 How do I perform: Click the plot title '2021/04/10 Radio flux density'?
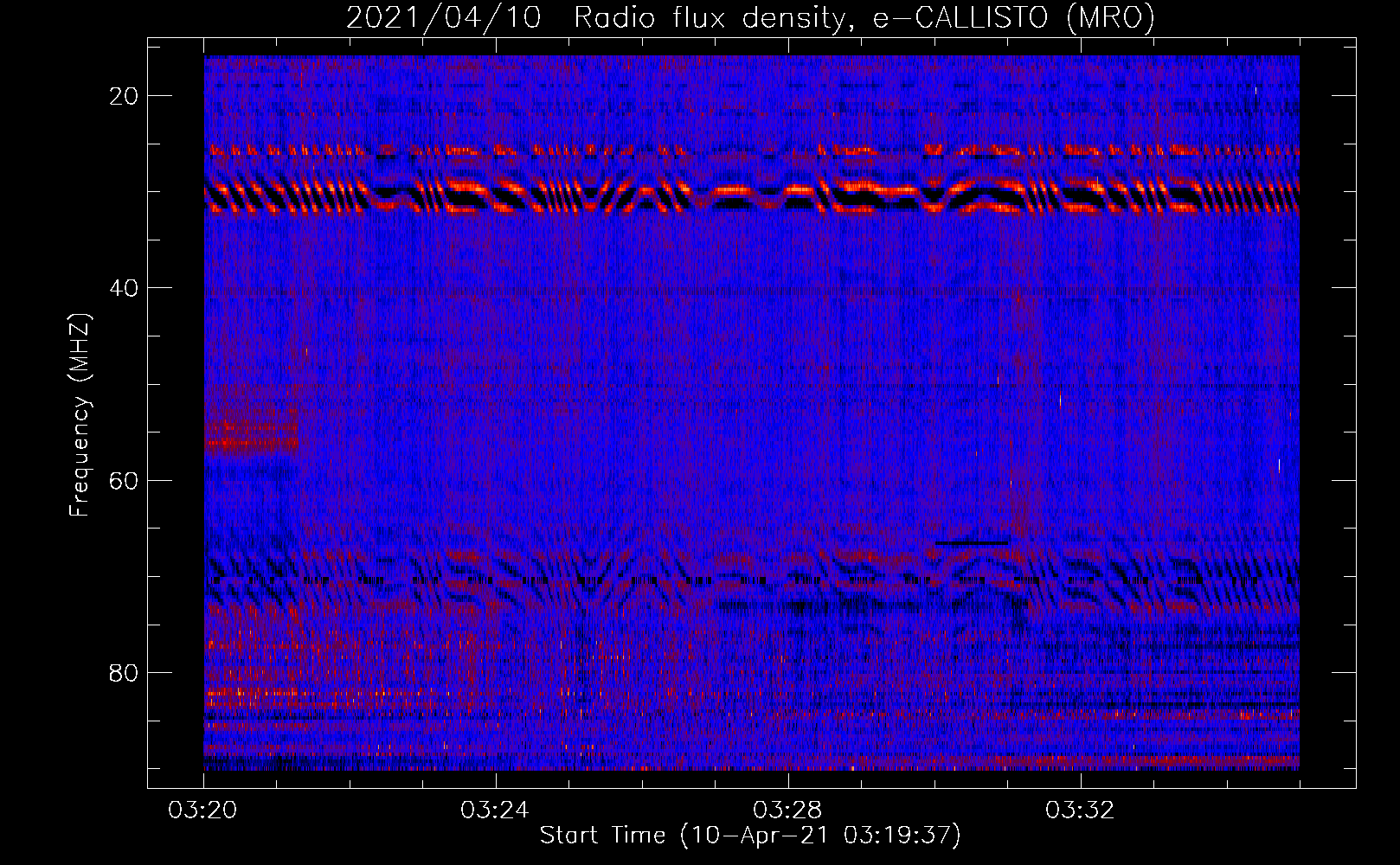tap(750, 17)
